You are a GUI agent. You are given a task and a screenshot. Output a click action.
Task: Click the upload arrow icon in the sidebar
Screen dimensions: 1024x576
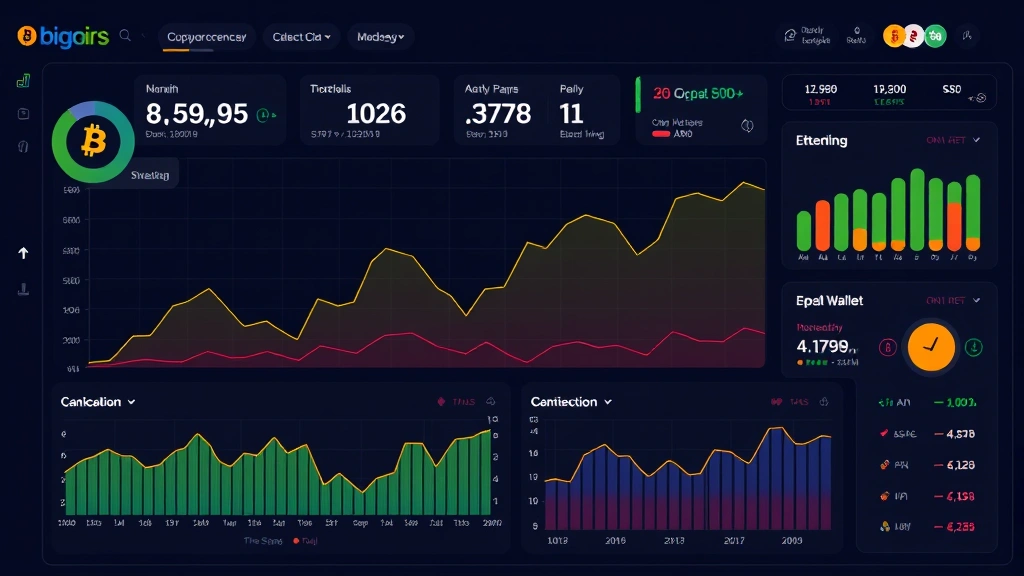pyautogui.click(x=22, y=252)
